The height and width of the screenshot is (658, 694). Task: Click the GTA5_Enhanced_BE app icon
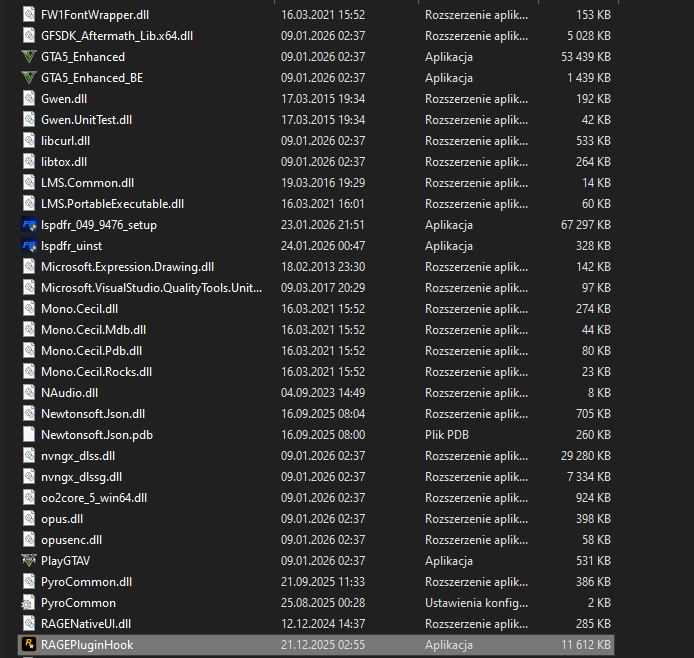(x=29, y=78)
